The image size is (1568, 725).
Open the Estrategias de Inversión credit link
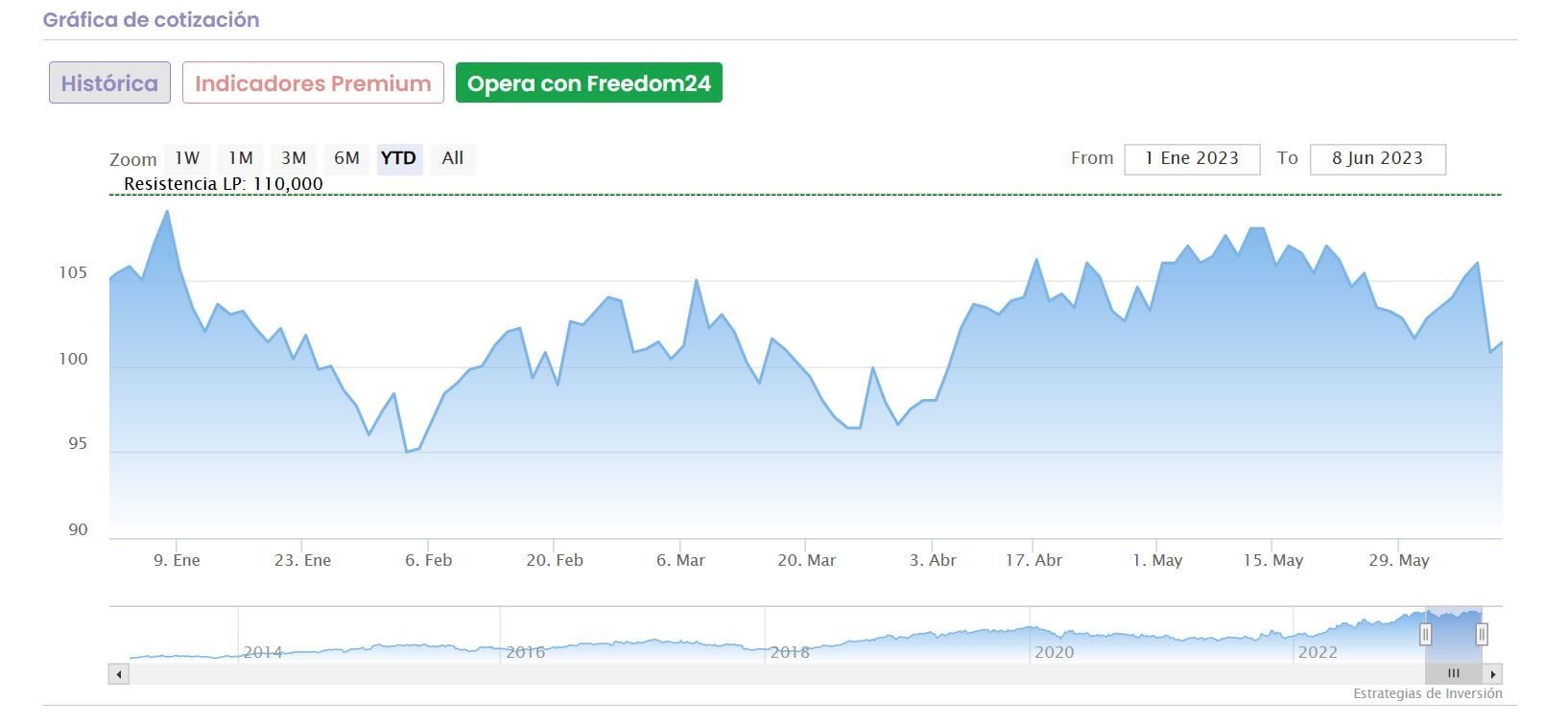(x=1427, y=693)
